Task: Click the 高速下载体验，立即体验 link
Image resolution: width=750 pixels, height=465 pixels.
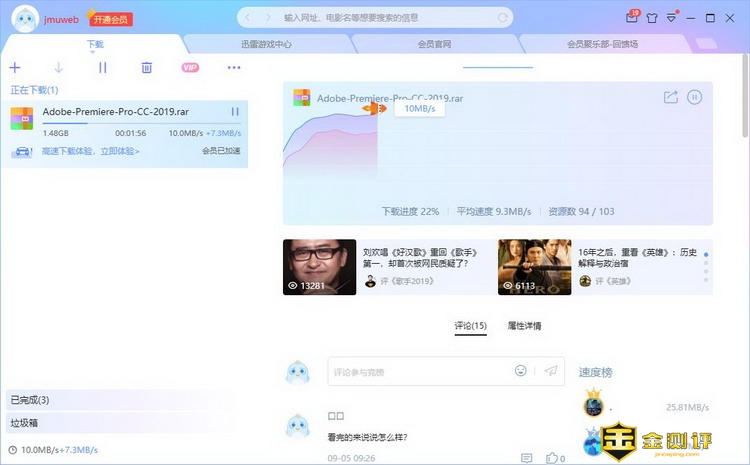Action: tap(90, 151)
